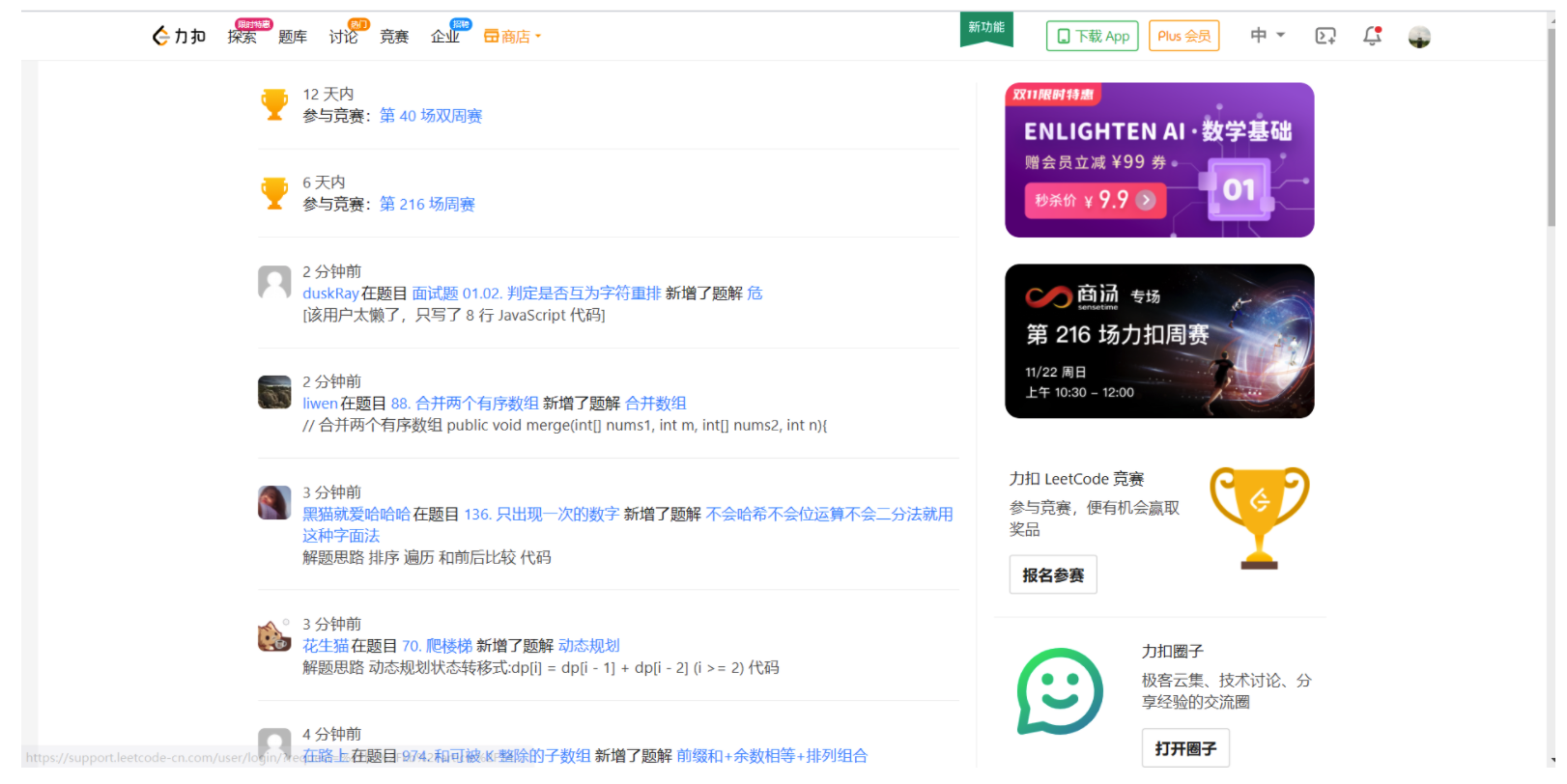Open problem 88. 合并两个有序数组
The image size is (1567, 784).
click(x=465, y=404)
